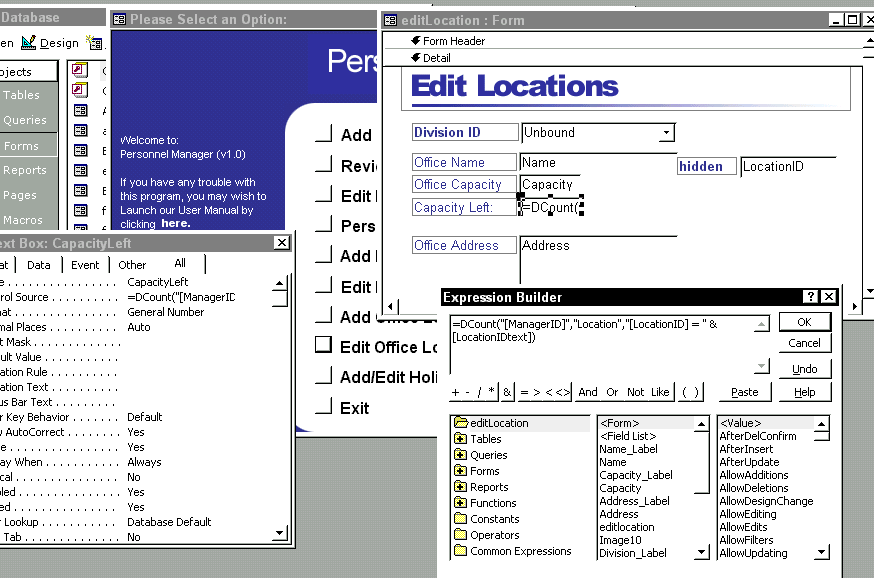Click the first wizard shortcut icon in Database list
This screenshot has height=578, width=874.
click(x=80, y=70)
